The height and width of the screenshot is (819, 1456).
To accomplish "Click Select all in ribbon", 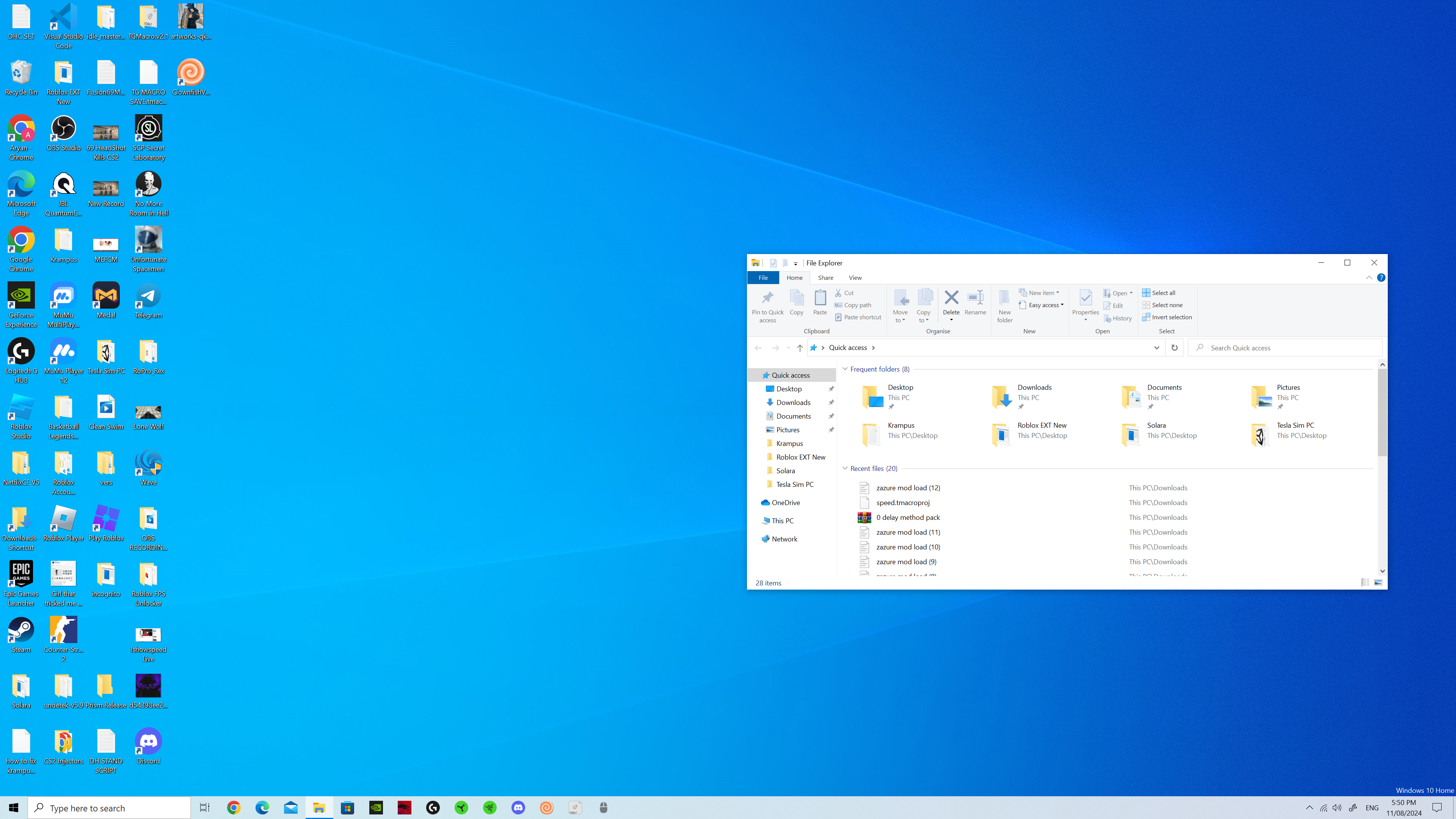I will pos(1158,293).
